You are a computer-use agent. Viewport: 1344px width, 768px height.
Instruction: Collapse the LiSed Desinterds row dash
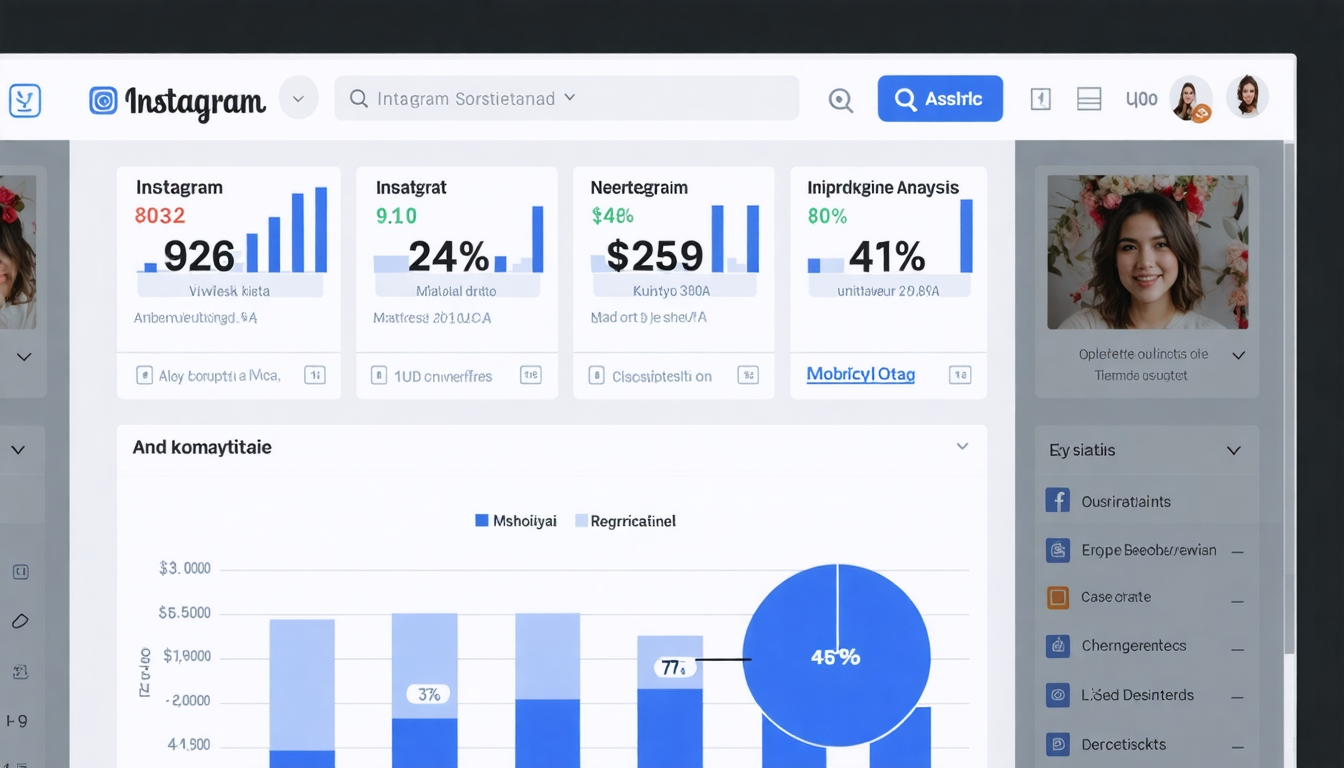pyautogui.click(x=1237, y=697)
